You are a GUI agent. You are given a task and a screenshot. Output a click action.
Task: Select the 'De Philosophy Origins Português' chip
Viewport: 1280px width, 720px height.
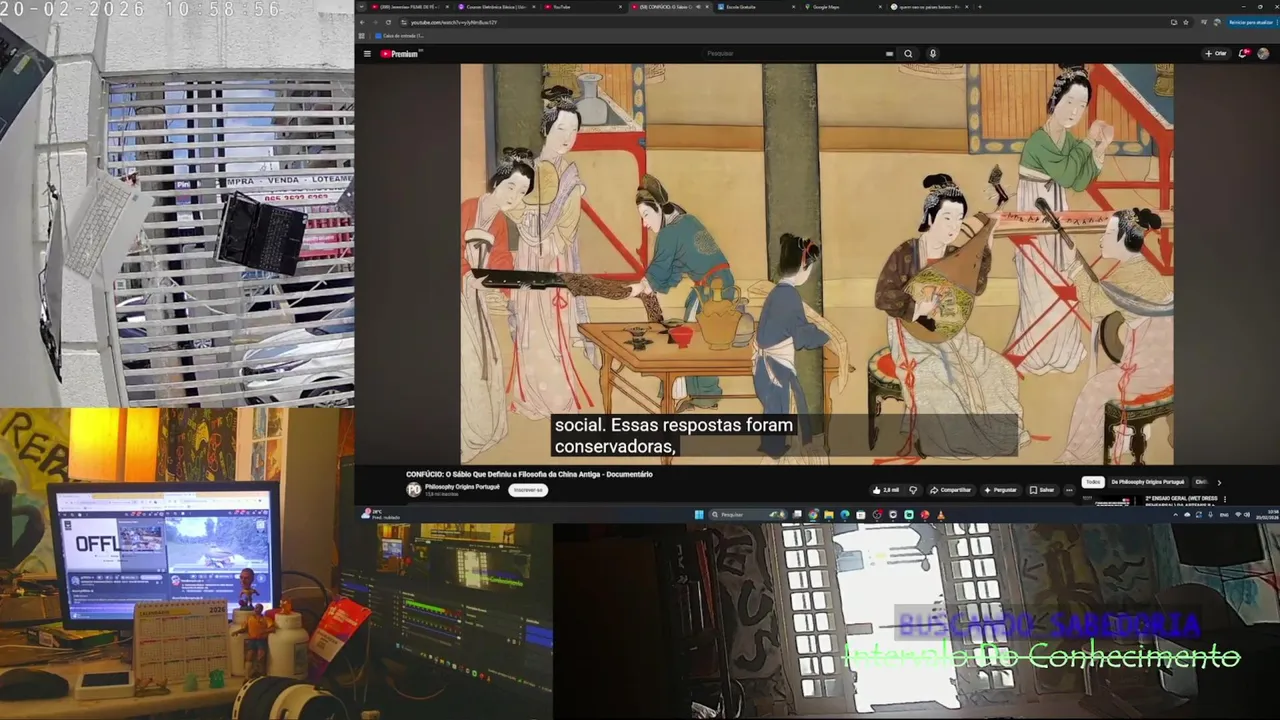click(1147, 482)
